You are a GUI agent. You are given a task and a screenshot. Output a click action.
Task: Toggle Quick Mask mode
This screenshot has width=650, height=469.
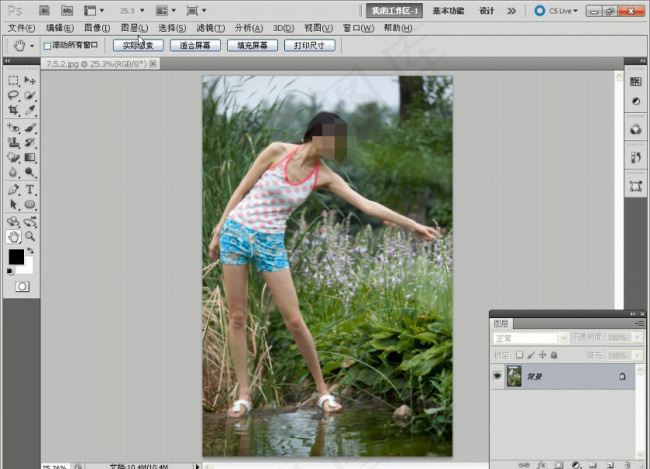tap(22, 287)
